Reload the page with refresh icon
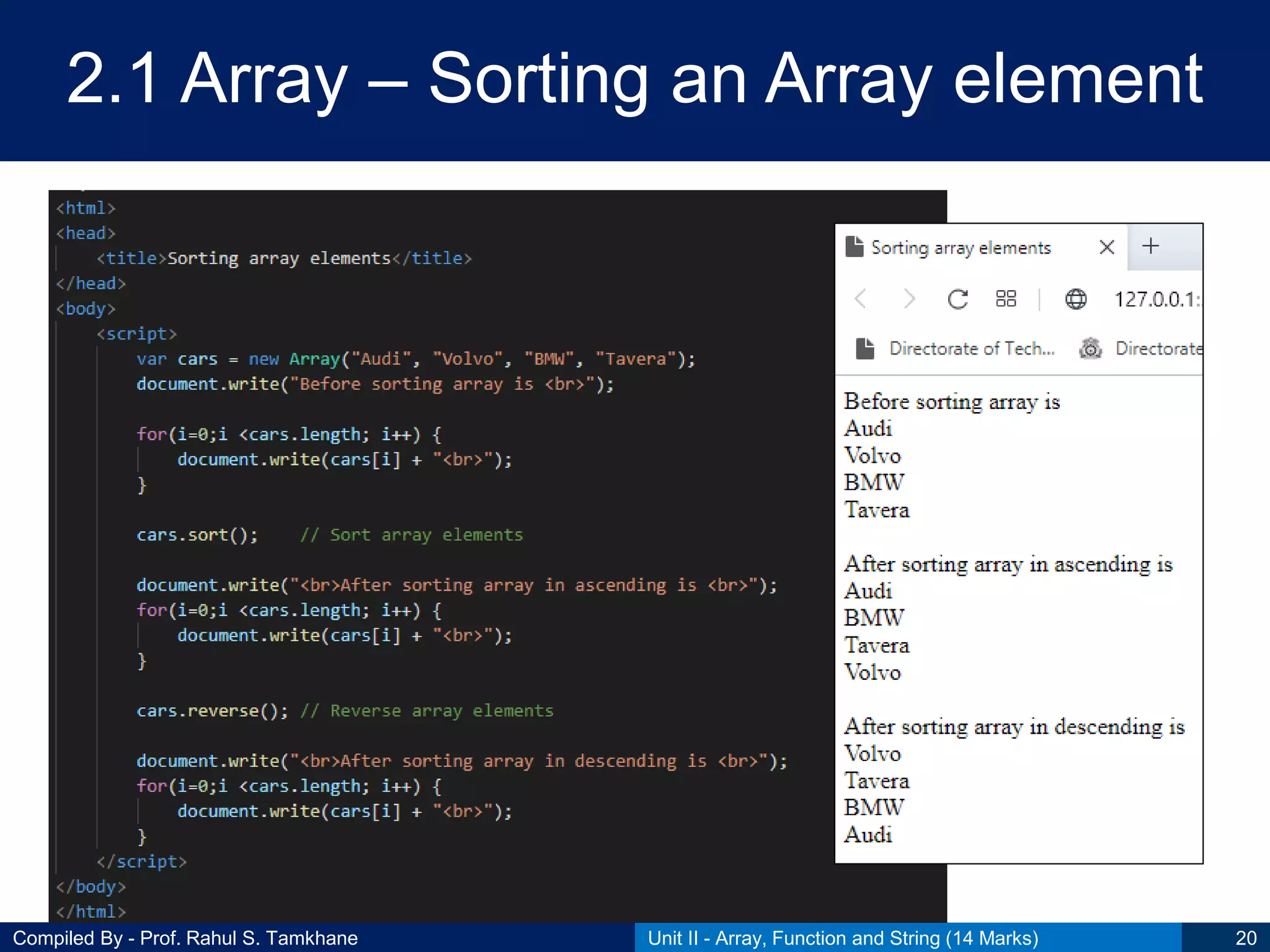This screenshot has height=952, width=1270. pos(957,299)
